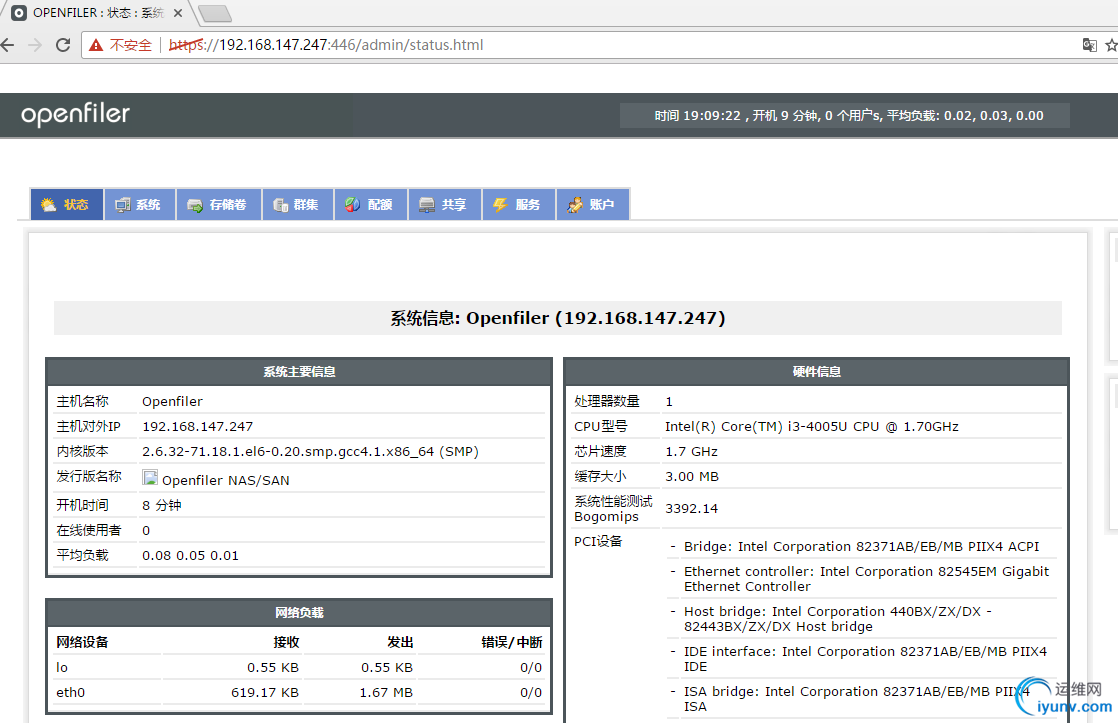Open a new browser tab
1118x723 pixels.
pyautogui.click(x=214, y=14)
